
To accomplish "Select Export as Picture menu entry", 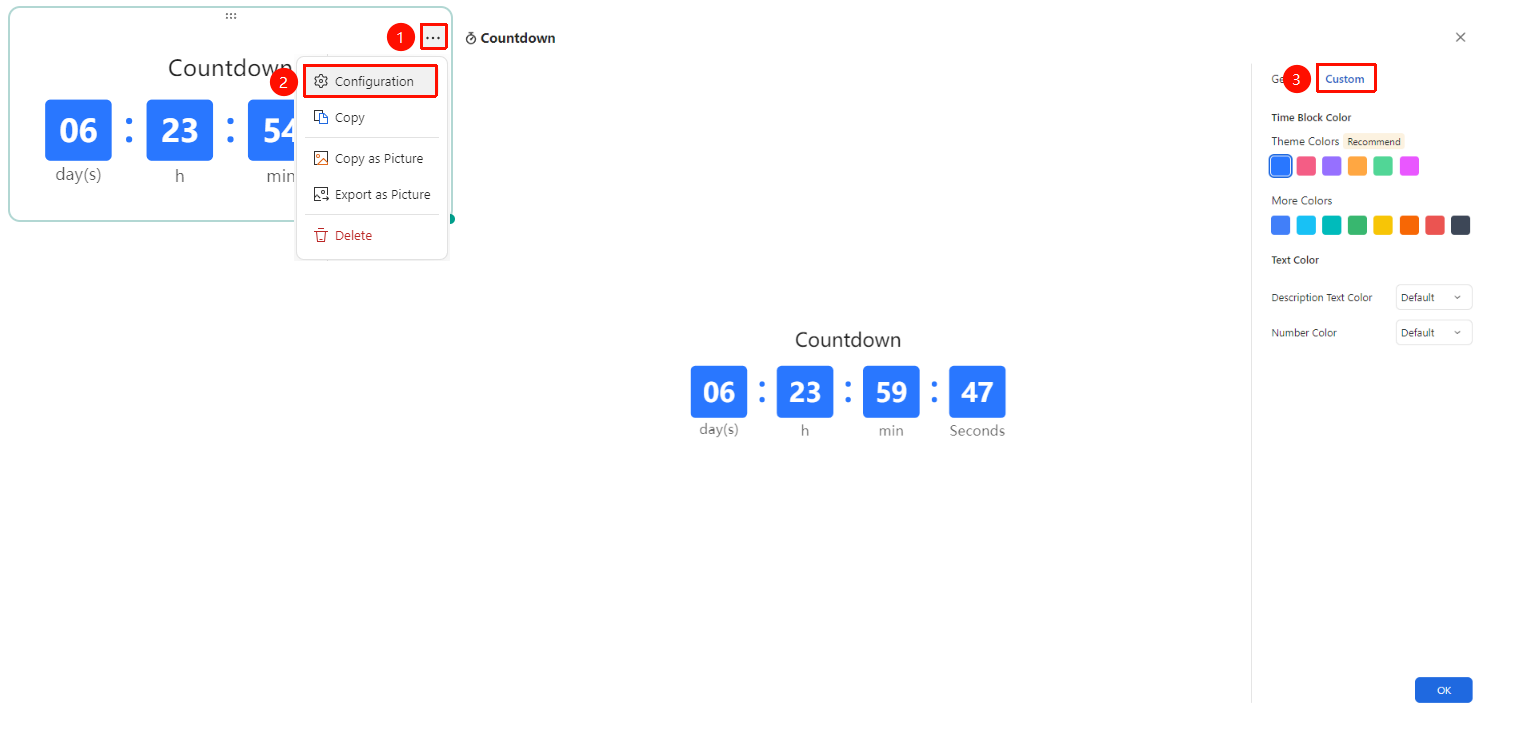I will pos(371,194).
